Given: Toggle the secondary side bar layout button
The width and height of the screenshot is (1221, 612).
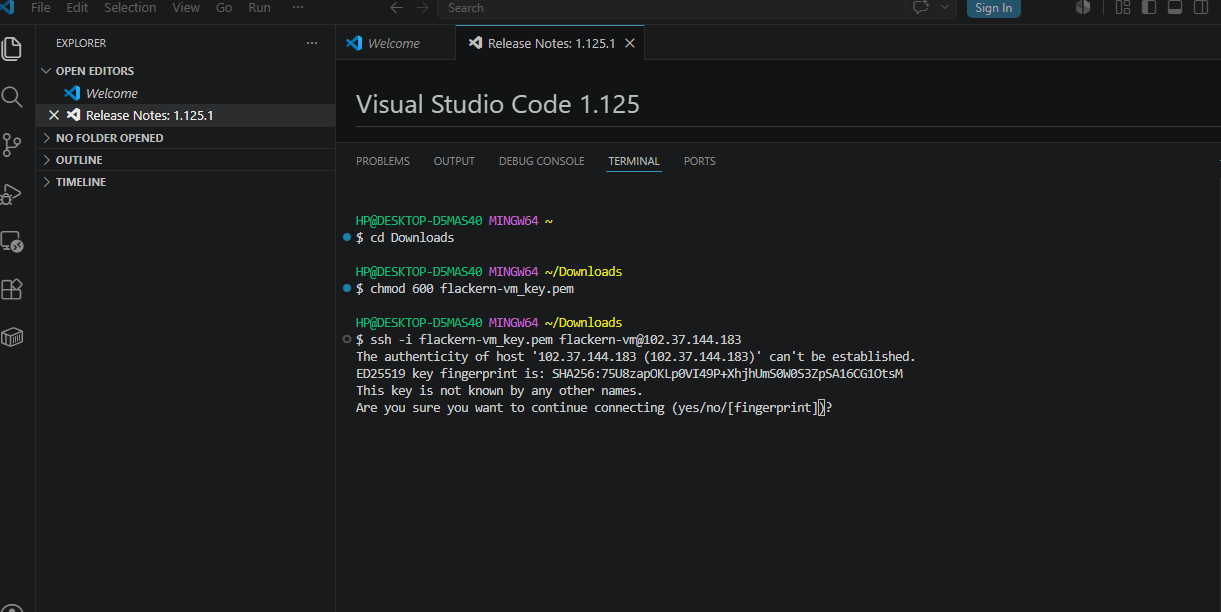Looking at the screenshot, I should tap(1201, 8).
